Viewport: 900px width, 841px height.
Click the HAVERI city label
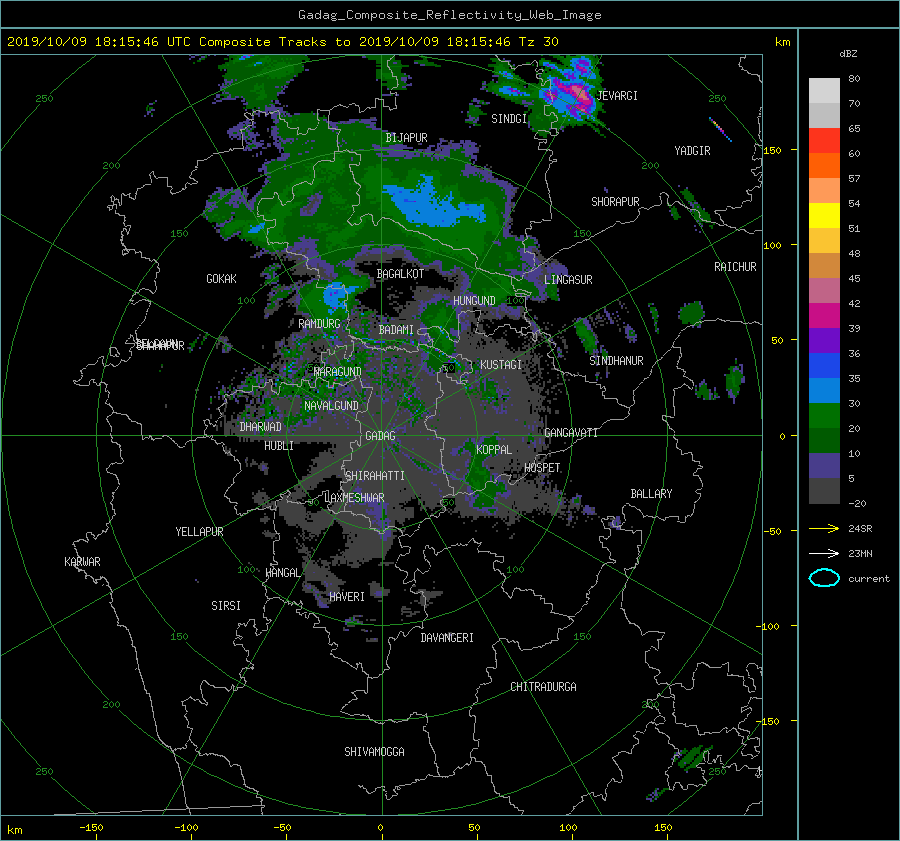click(347, 597)
